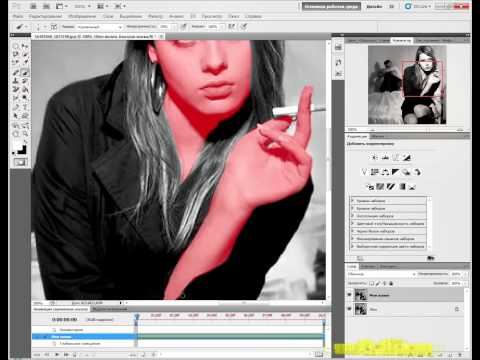Open the brush painting mode dropdown
The width and height of the screenshot is (480, 360).
[x=99, y=26]
